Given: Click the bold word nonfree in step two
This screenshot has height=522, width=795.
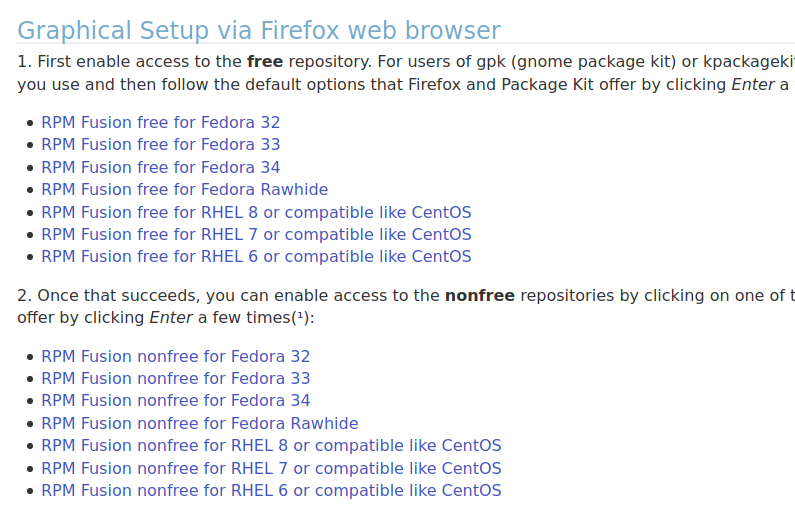Looking at the screenshot, I should pyautogui.click(x=480, y=295).
